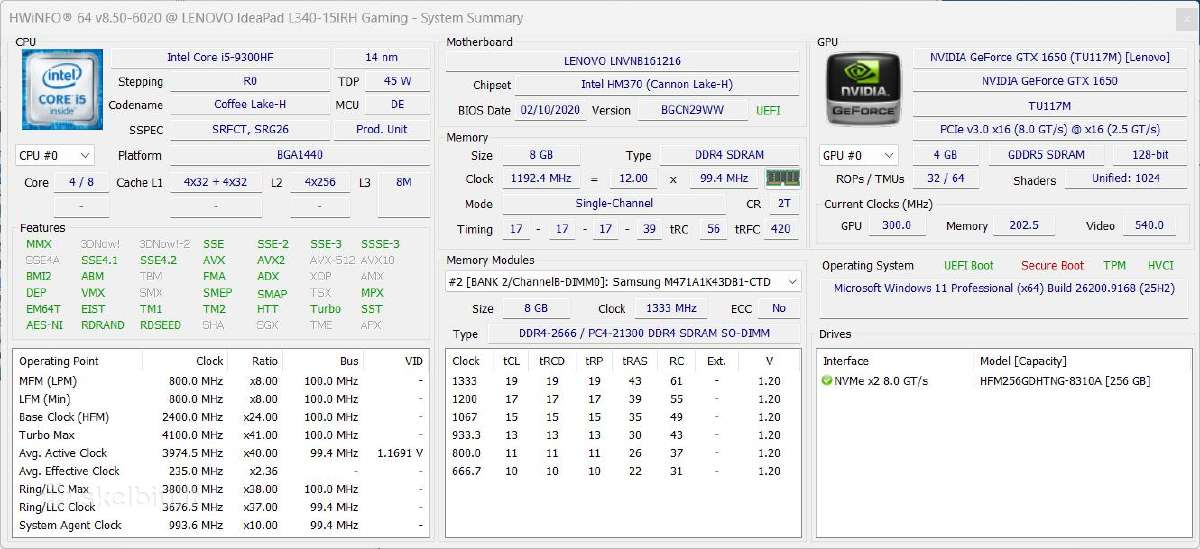Click the DDR4-2666 / PC4-21300 type field

click(x=642, y=334)
